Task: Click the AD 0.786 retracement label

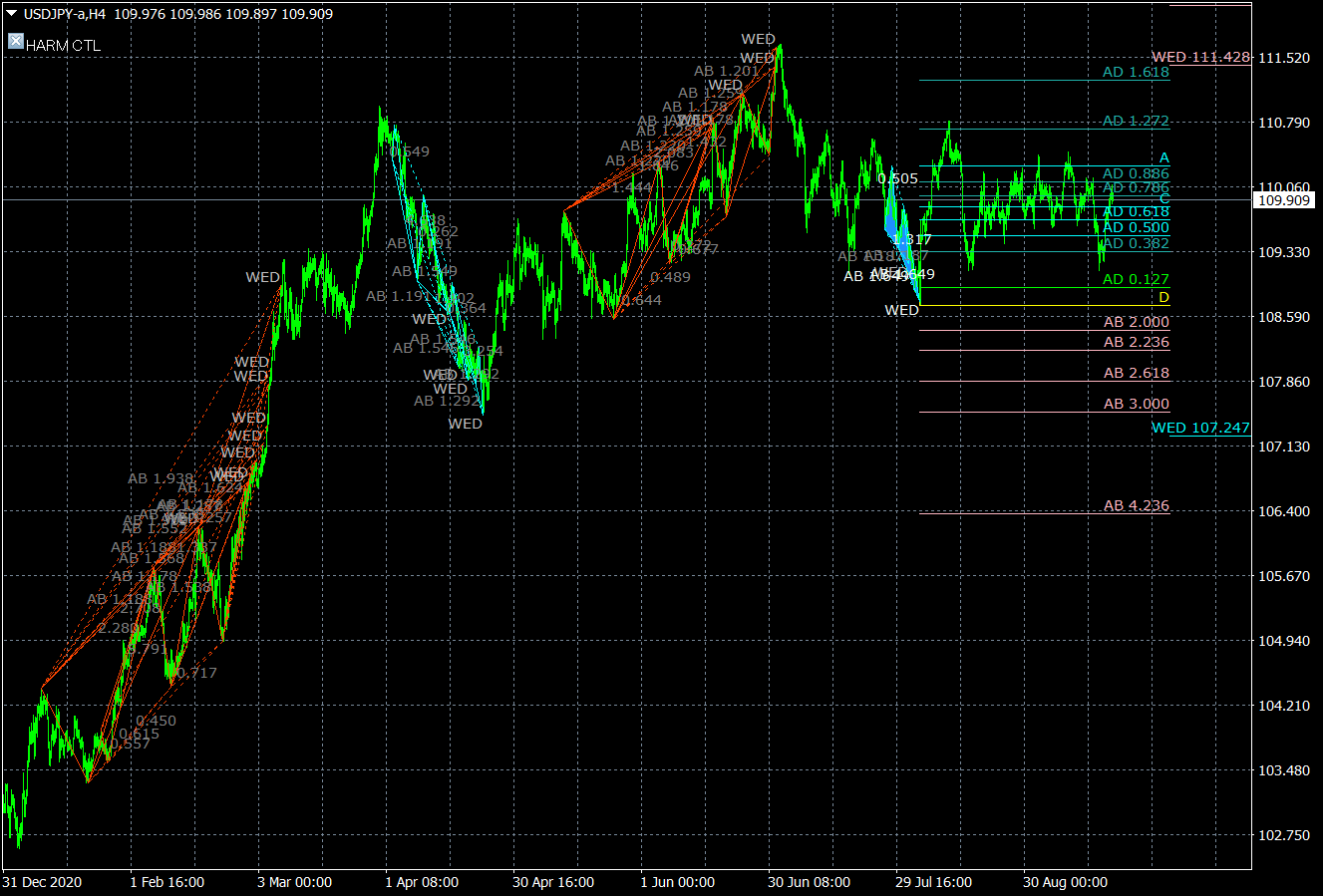Action: tap(1136, 187)
